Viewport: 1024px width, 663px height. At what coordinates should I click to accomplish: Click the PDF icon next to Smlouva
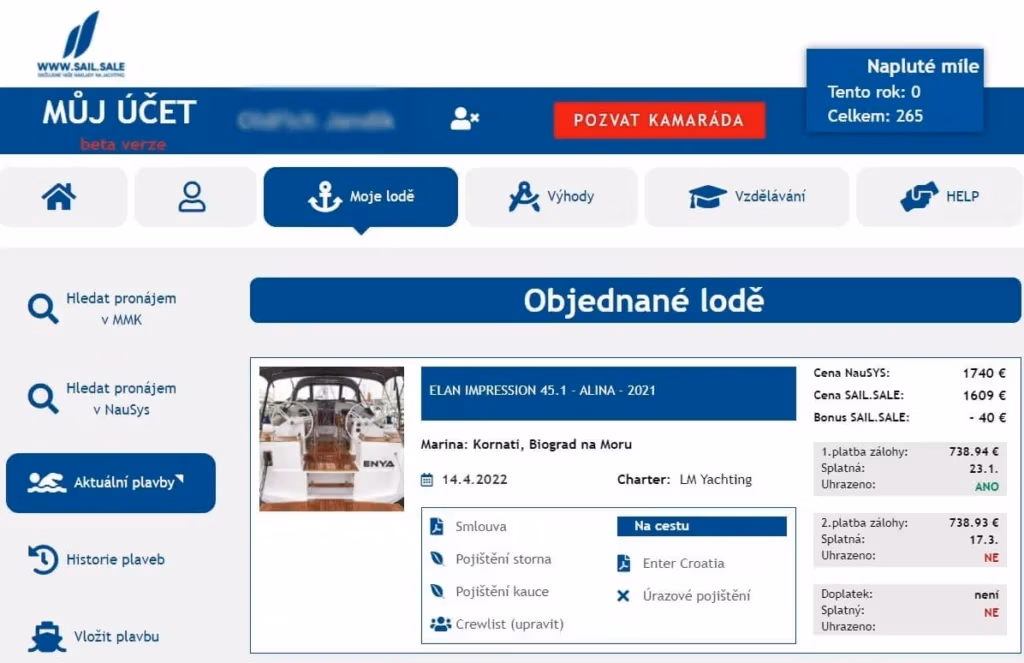point(437,525)
